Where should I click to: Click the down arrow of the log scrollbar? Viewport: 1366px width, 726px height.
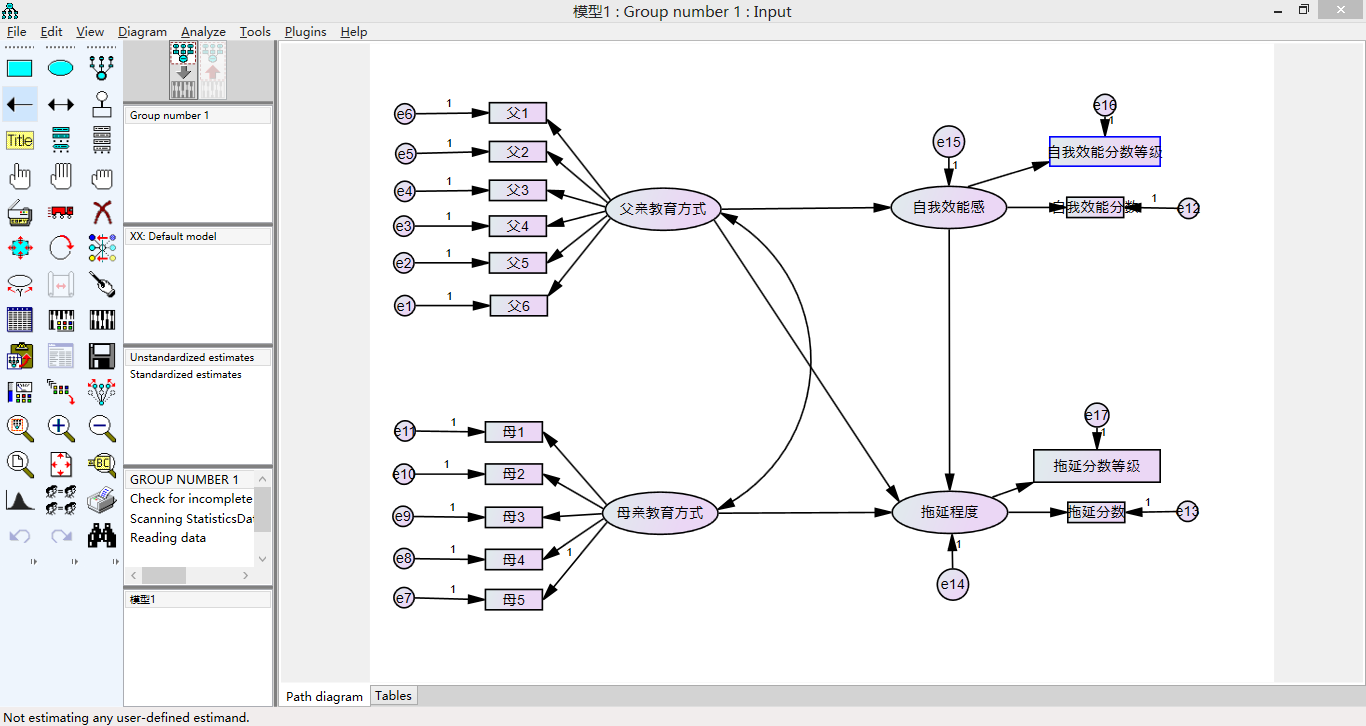point(263,559)
